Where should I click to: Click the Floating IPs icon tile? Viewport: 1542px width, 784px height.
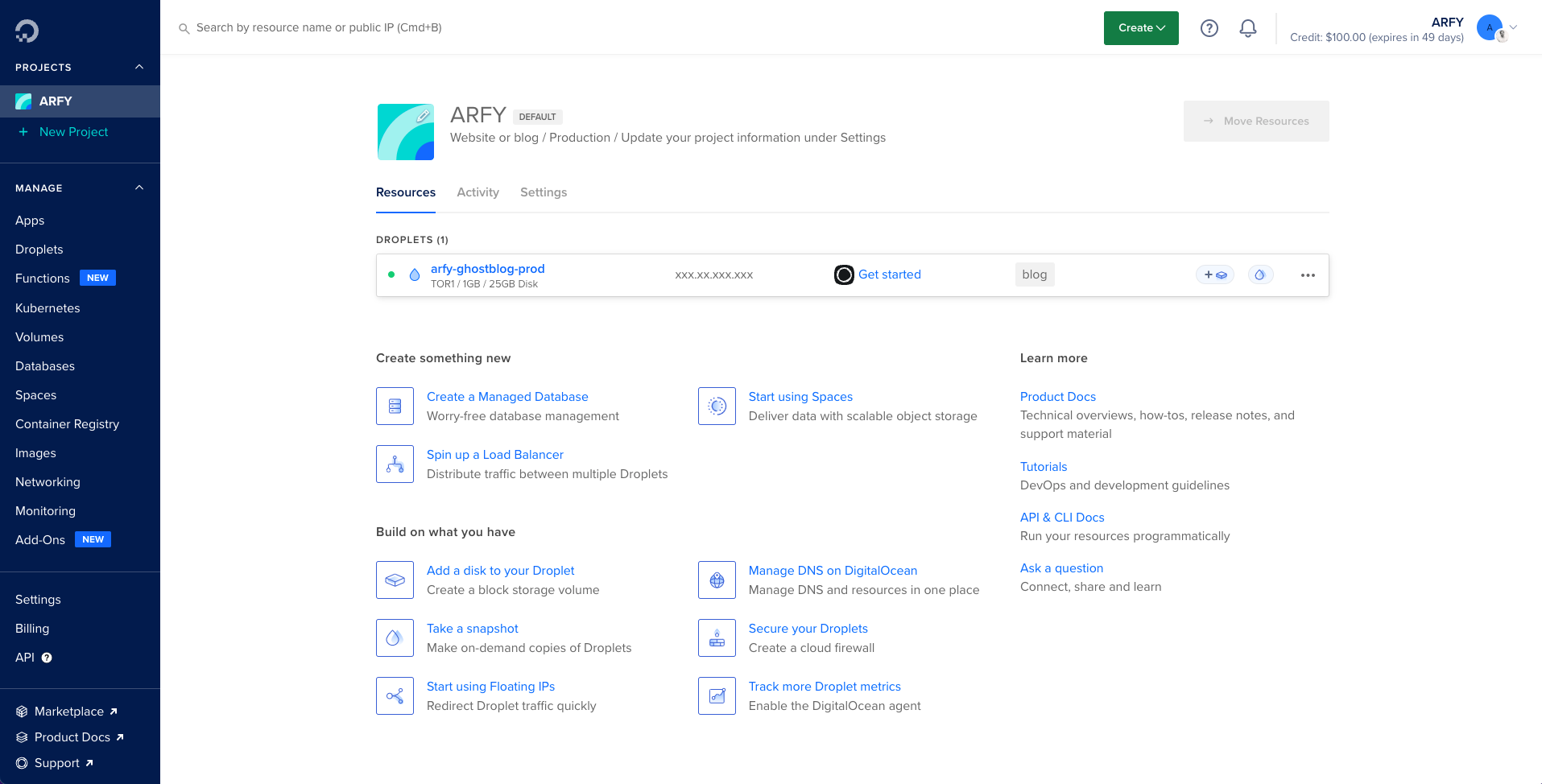pyautogui.click(x=395, y=695)
